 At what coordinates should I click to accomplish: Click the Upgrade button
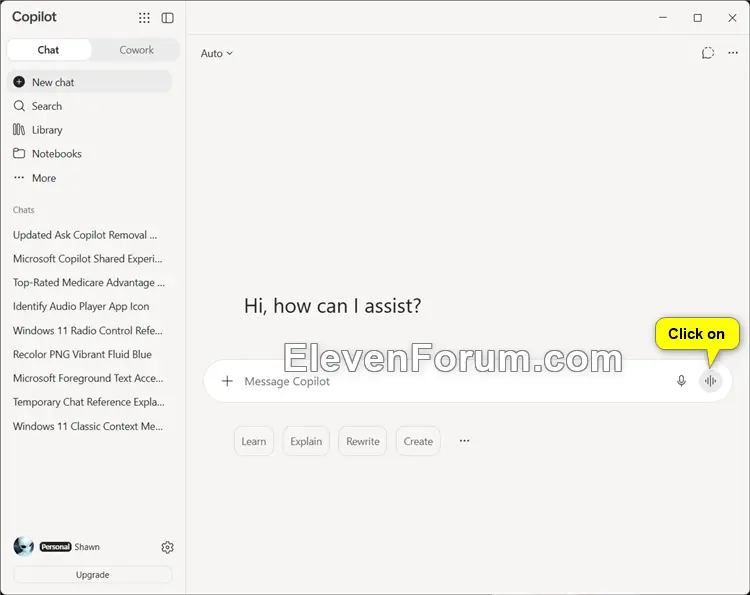(92, 574)
